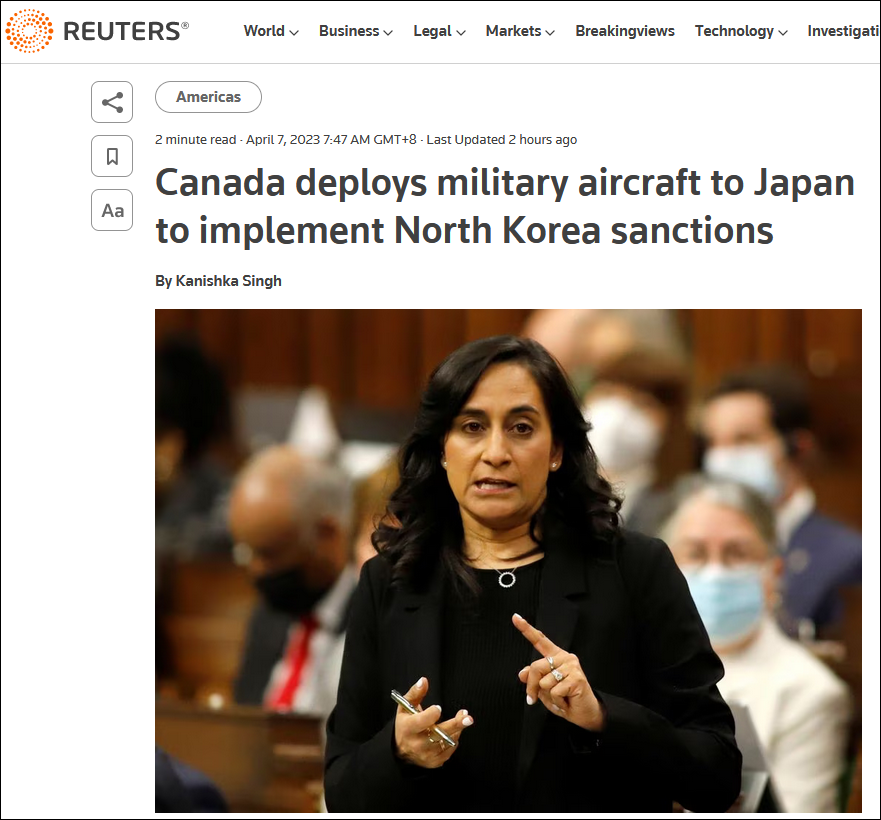Click the orange Reuters dotted logo icon
The image size is (881, 820).
pos(29,31)
